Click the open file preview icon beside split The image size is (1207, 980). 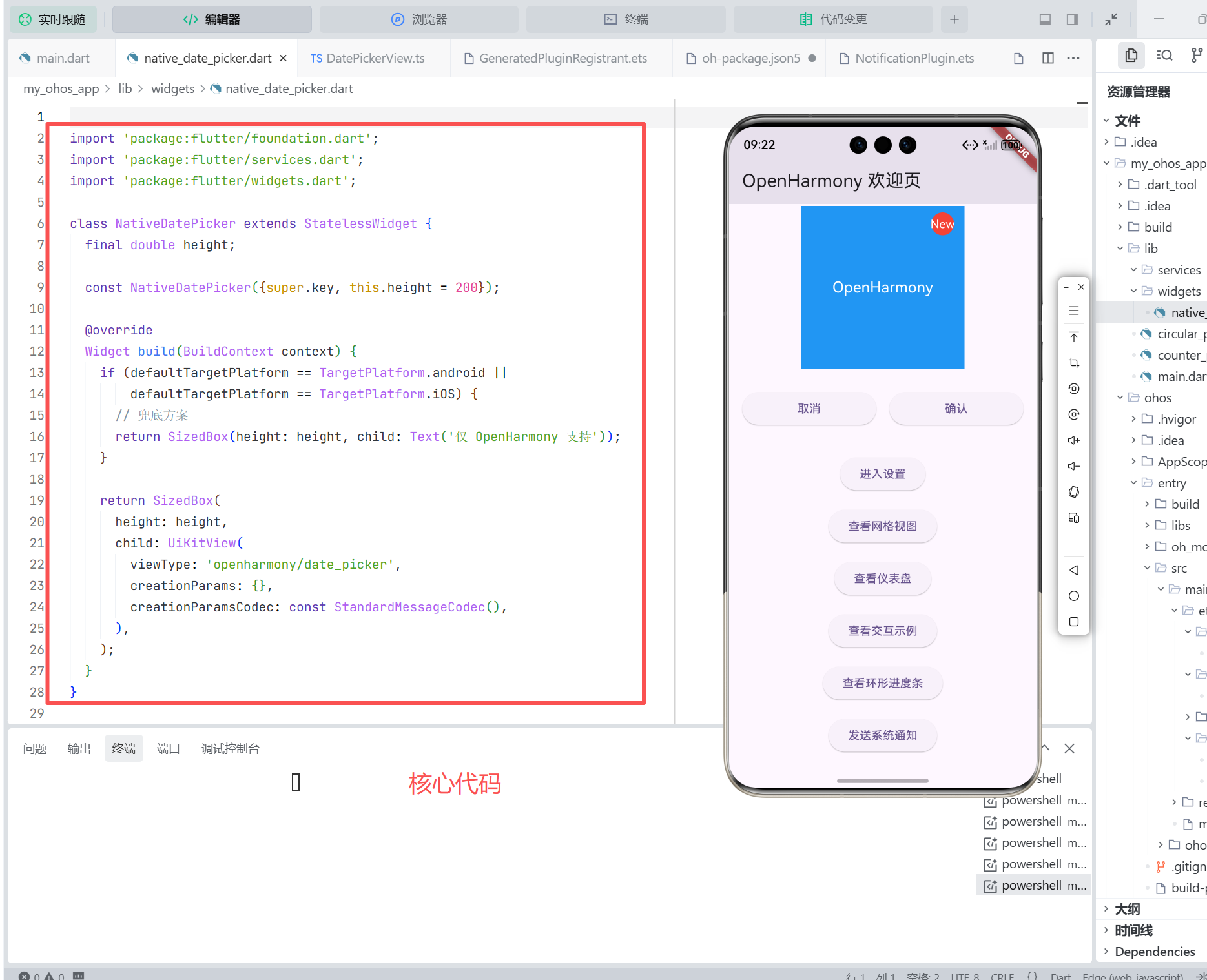tap(1018, 58)
